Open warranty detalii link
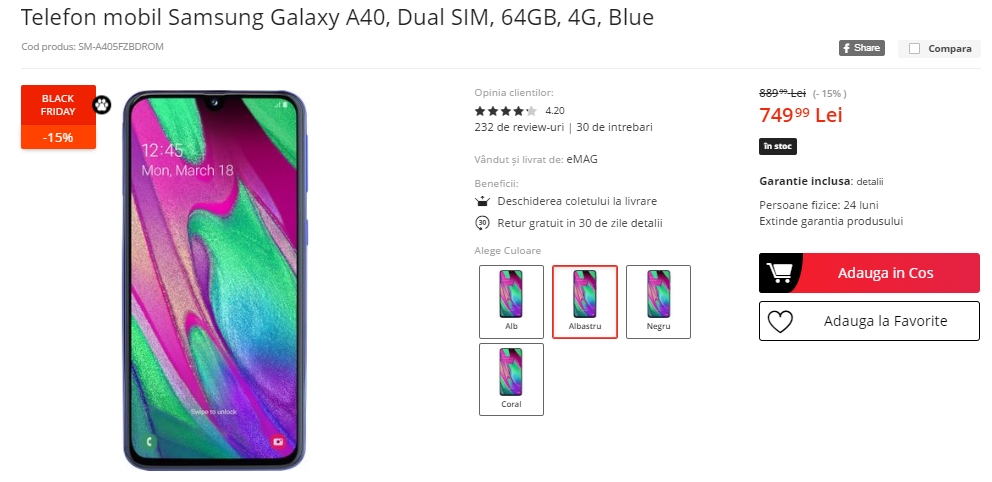The height and width of the screenshot is (482, 992). point(870,182)
